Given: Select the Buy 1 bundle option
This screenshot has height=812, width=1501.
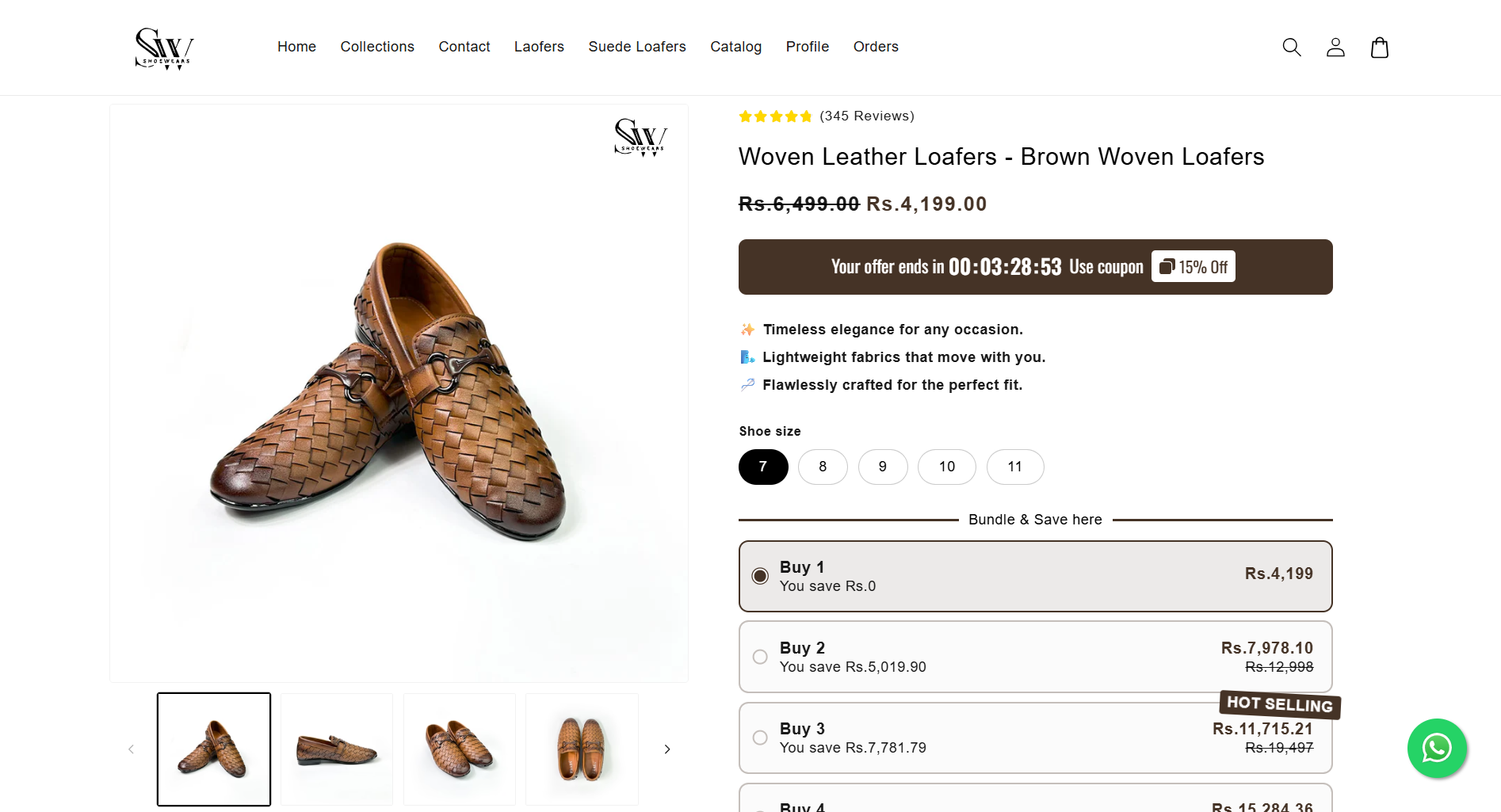Looking at the screenshot, I should point(760,576).
